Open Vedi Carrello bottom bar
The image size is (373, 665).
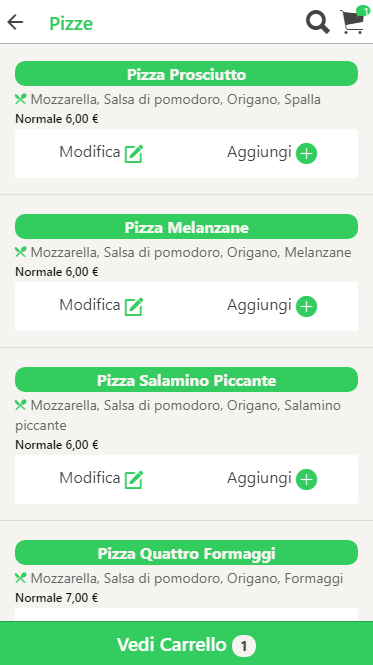(x=186, y=644)
